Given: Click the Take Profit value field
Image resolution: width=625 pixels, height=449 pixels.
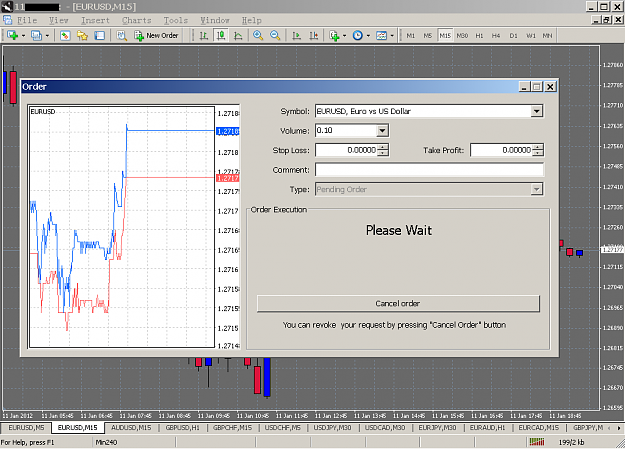Looking at the screenshot, I should (501, 150).
